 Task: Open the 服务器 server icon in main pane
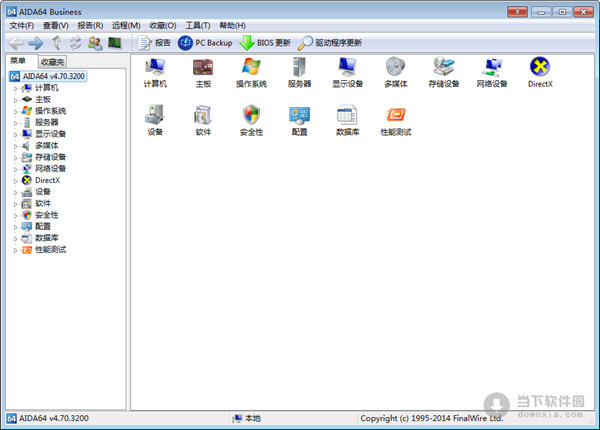pos(299,73)
